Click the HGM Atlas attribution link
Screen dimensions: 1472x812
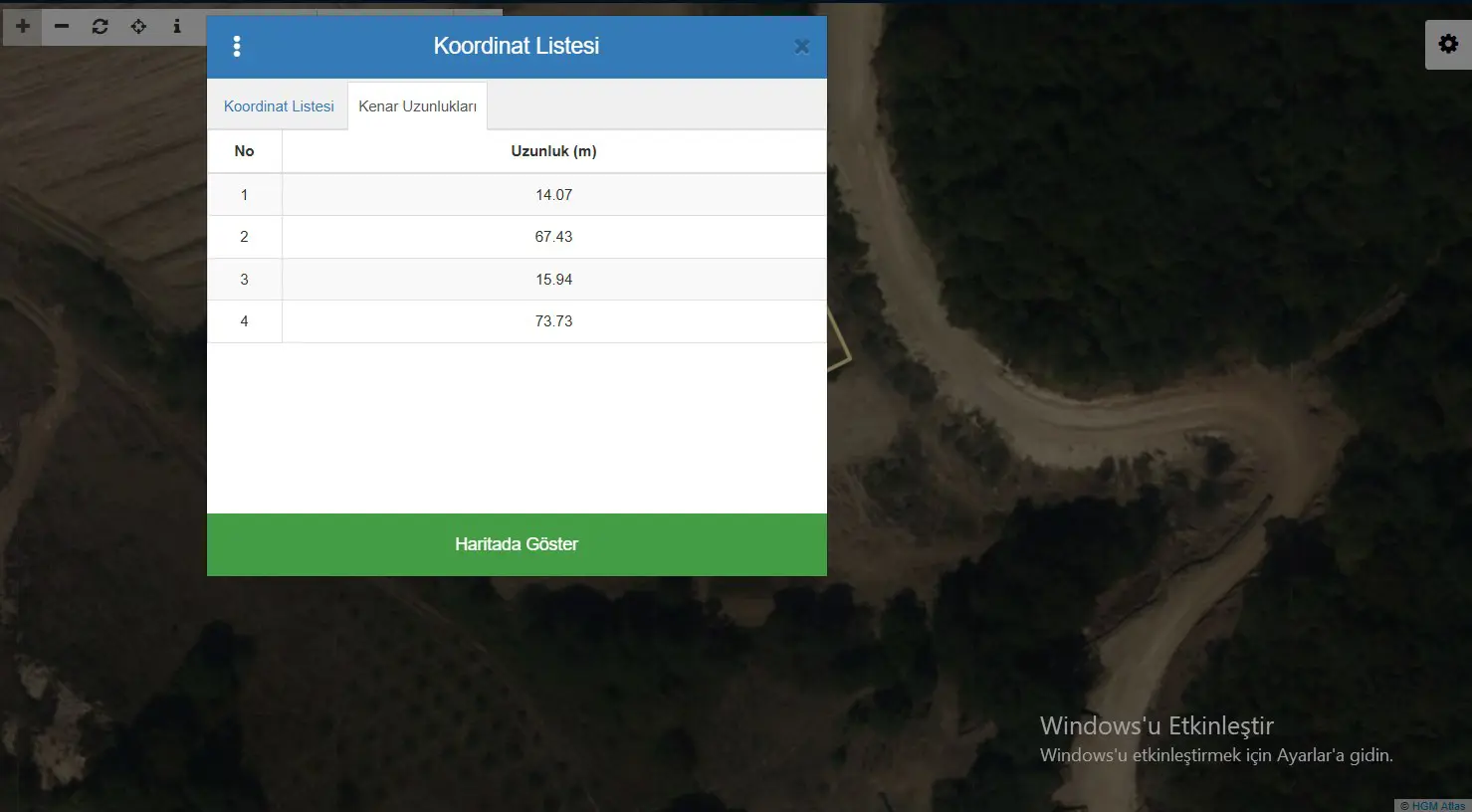tap(1438, 806)
